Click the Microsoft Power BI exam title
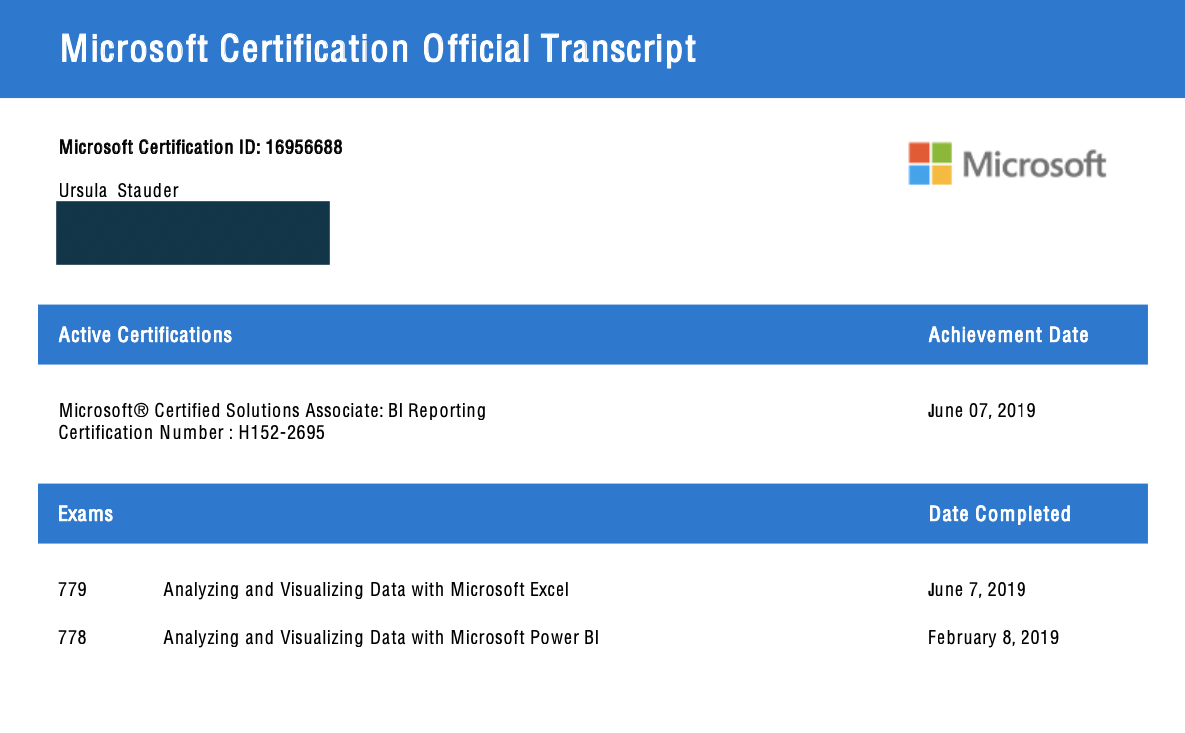1185x733 pixels. tap(381, 637)
